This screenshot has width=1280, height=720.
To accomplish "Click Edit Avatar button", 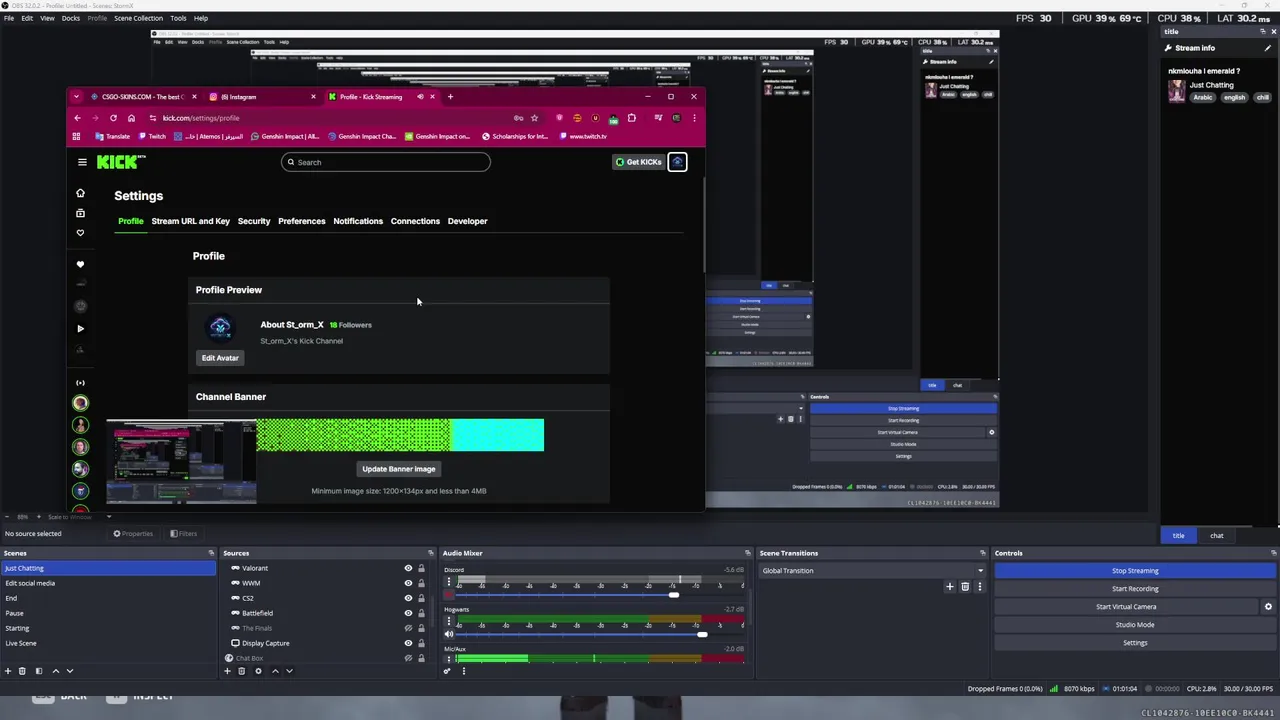I will (220, 358).
